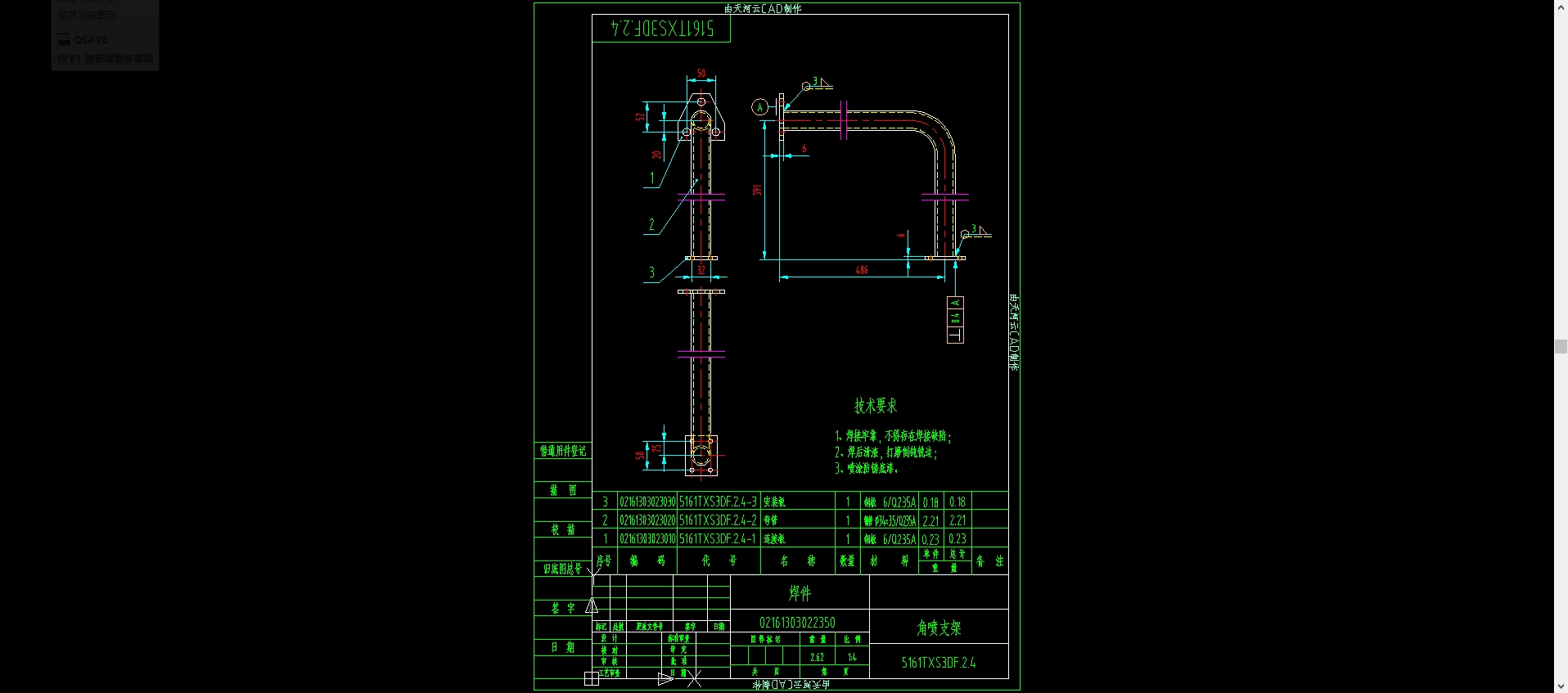Select the 编码 column header
The width and height of the screenshot is (1568, 693).
click(x=647, y=560)
